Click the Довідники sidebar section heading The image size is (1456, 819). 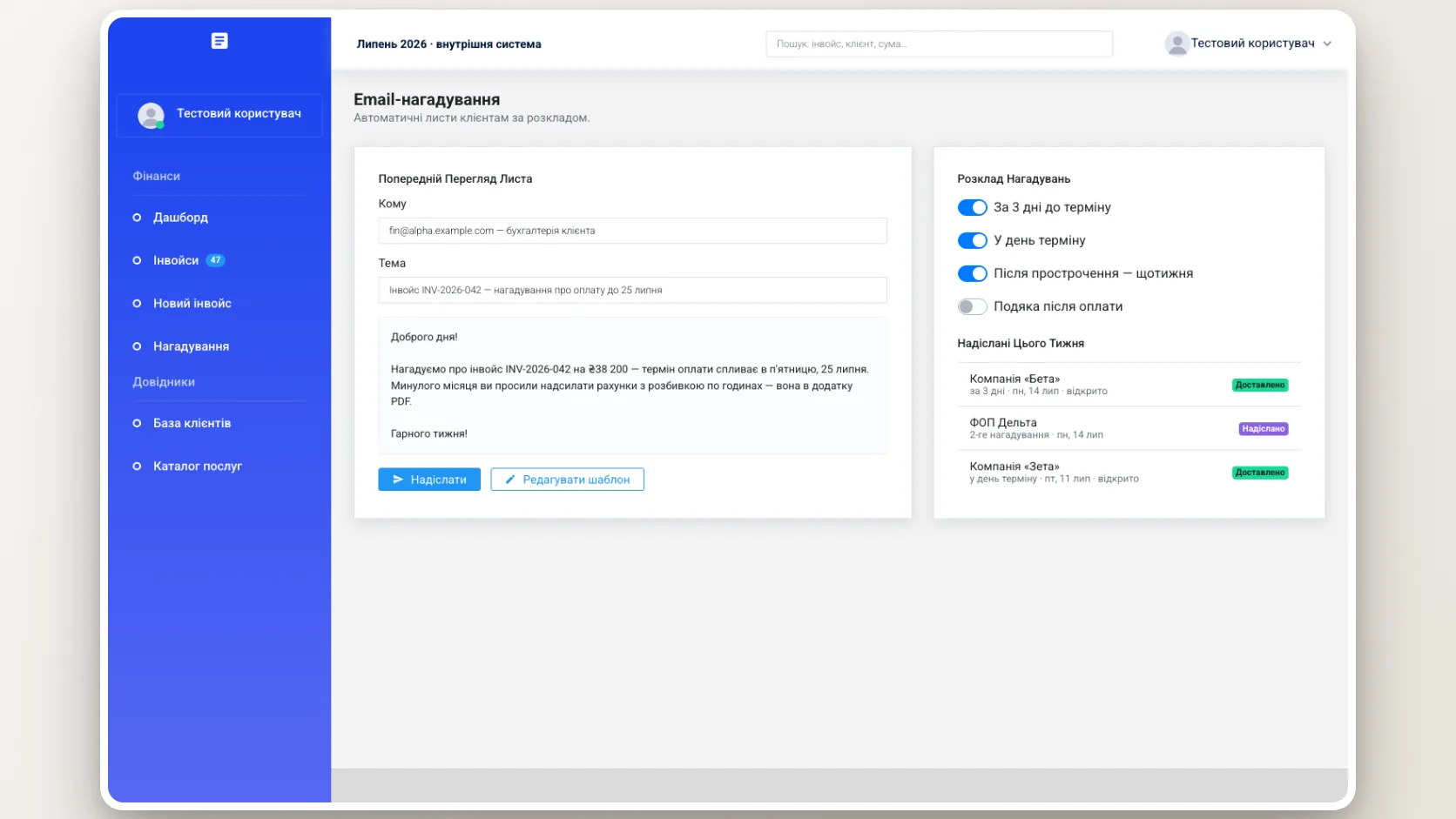click(164, 382)
